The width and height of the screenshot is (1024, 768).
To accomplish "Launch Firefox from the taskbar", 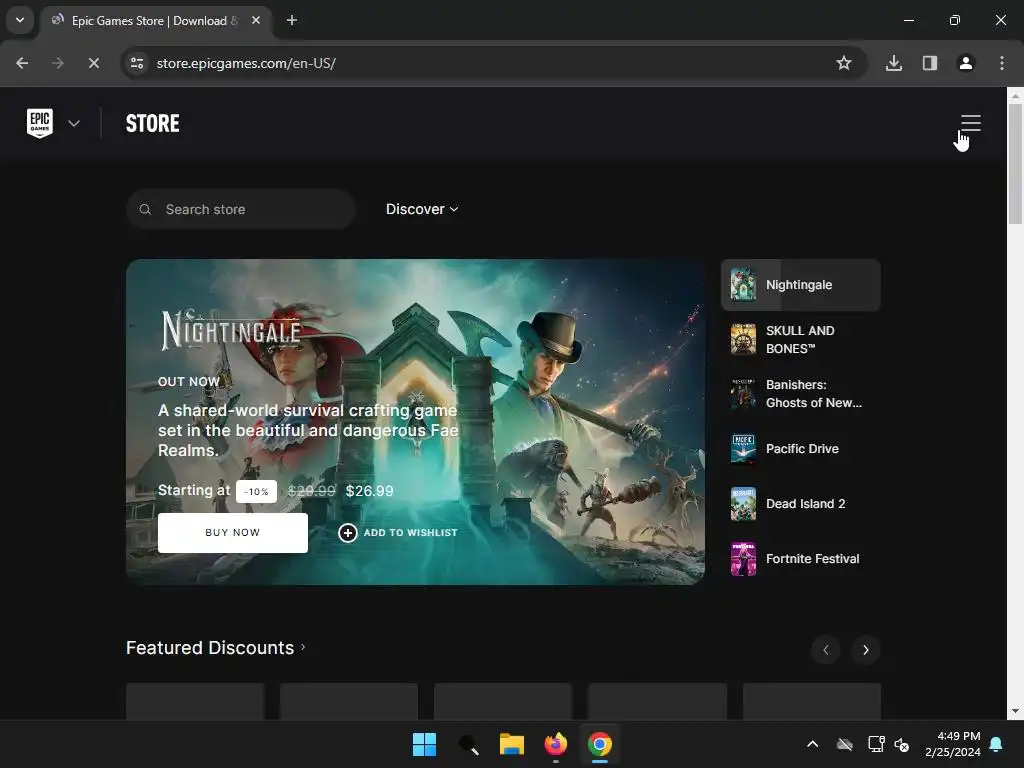I will [x=556, y=744].
